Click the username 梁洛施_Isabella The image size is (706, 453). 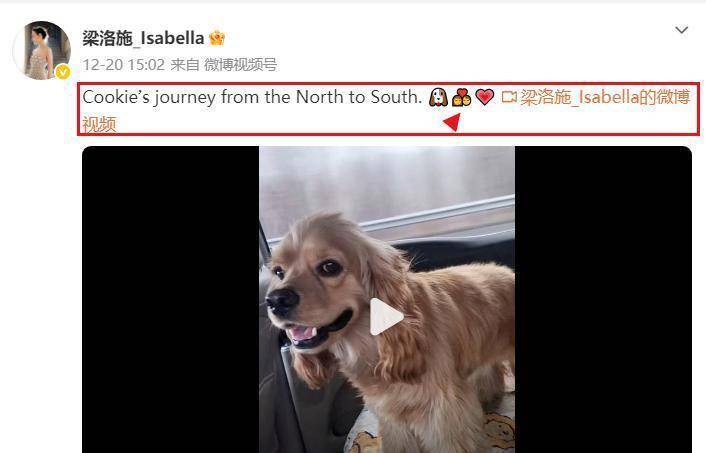coord(143,38)
